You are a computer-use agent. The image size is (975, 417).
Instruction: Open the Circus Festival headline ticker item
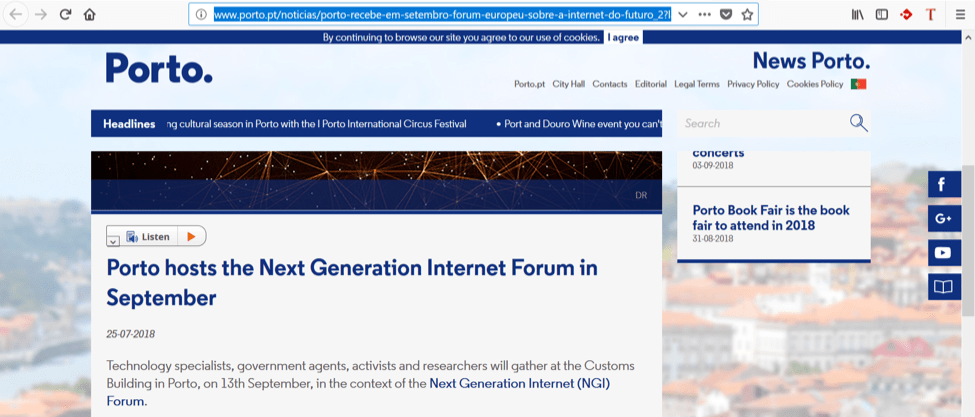pos(317,124)
